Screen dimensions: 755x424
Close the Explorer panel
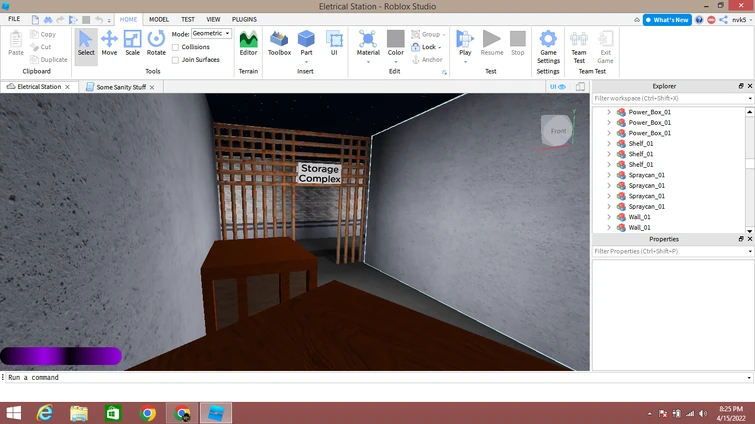coord(750,86)
